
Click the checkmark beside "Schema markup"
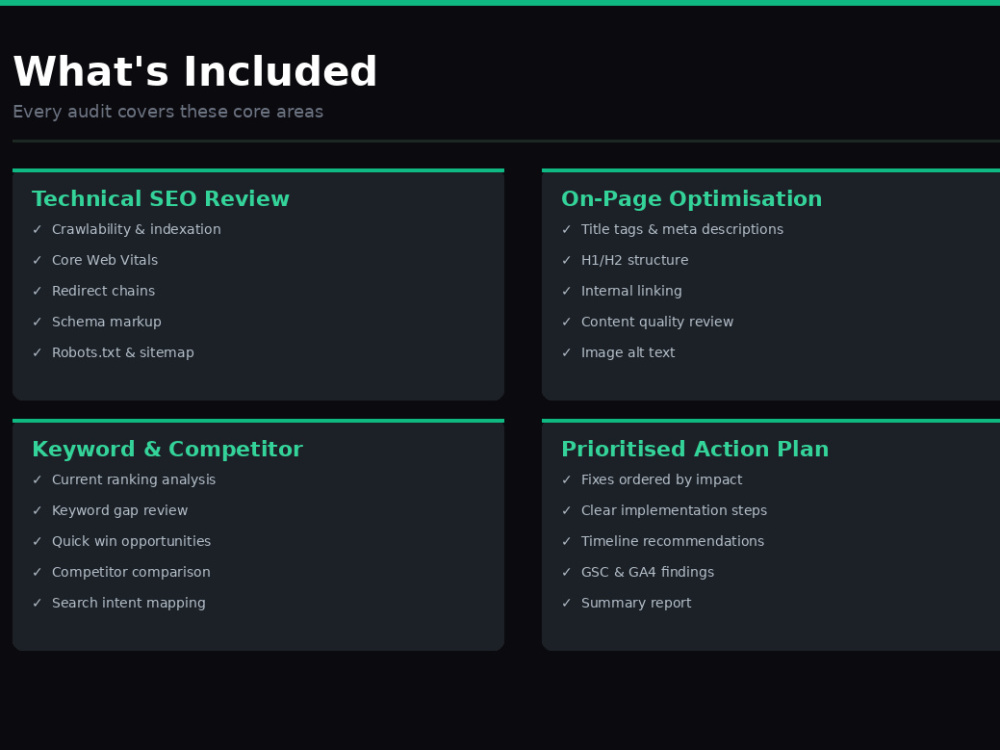pos(37,321)
